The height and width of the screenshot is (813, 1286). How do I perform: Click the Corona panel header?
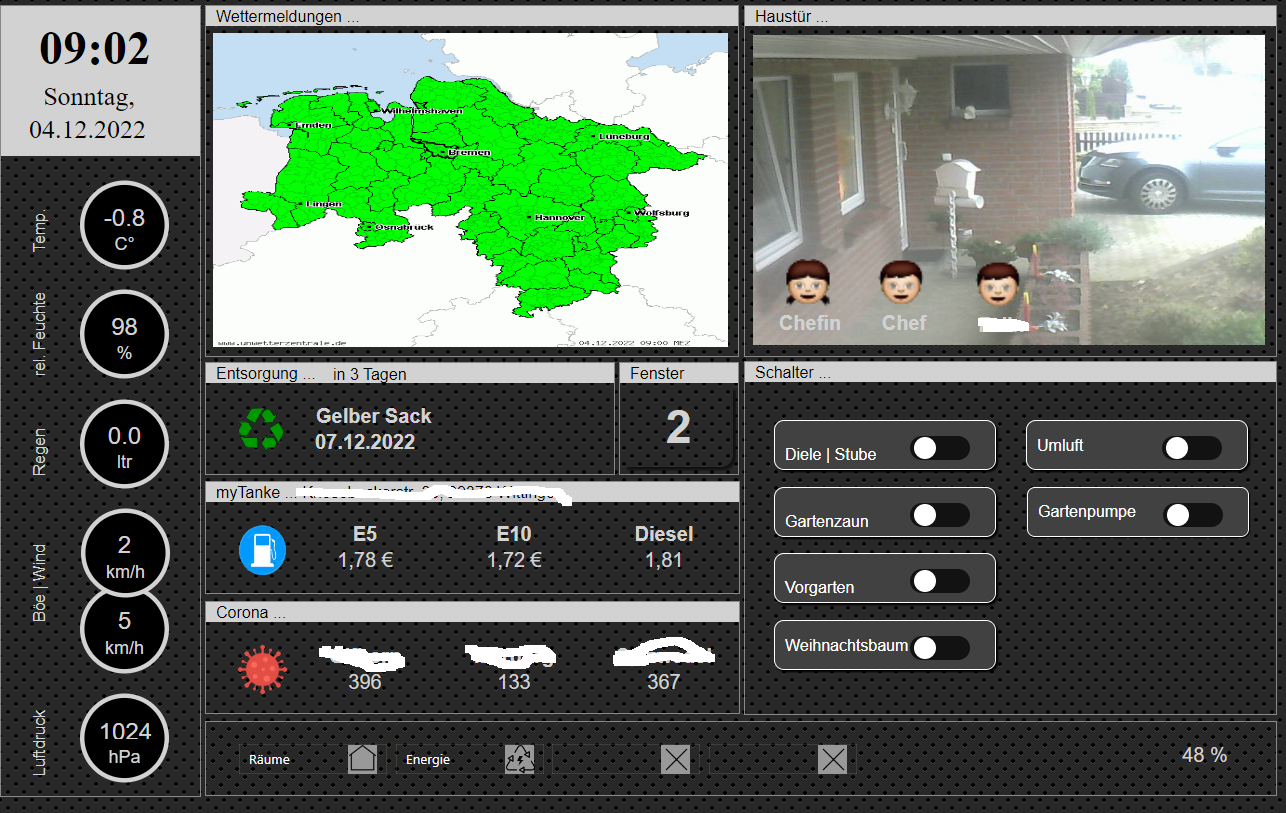point(472,612)
